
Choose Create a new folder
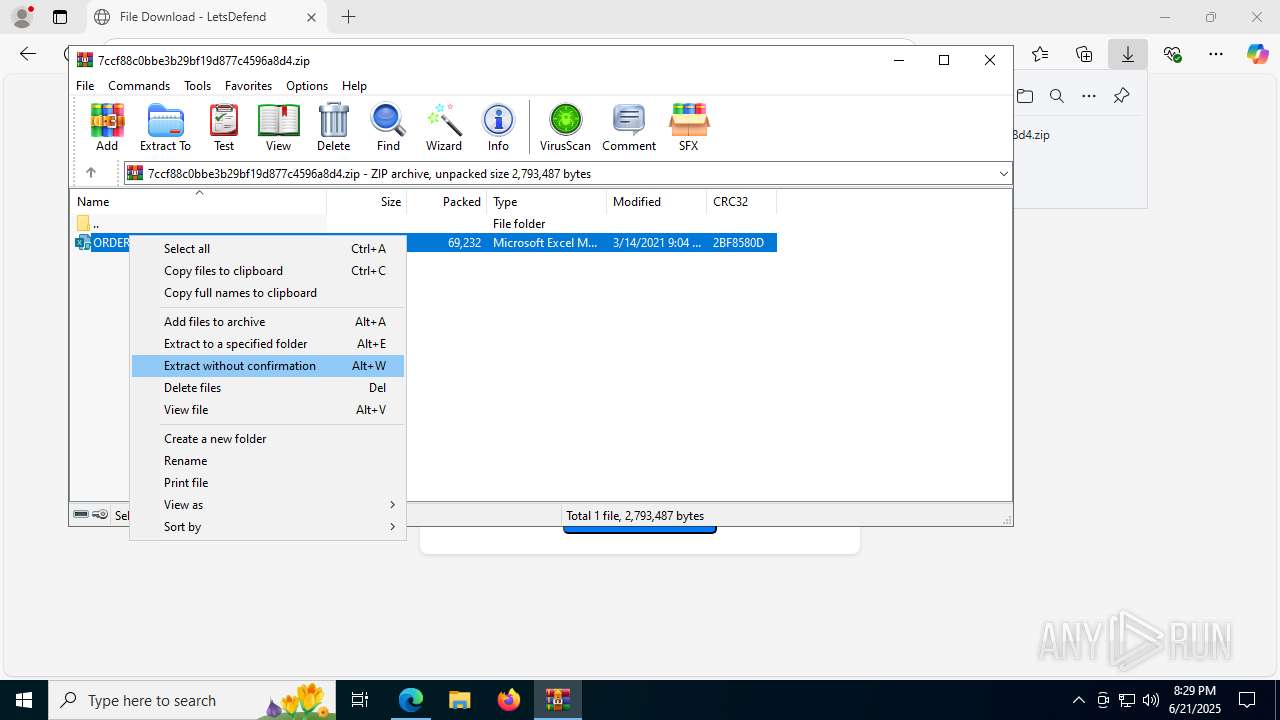click(268, 439)
